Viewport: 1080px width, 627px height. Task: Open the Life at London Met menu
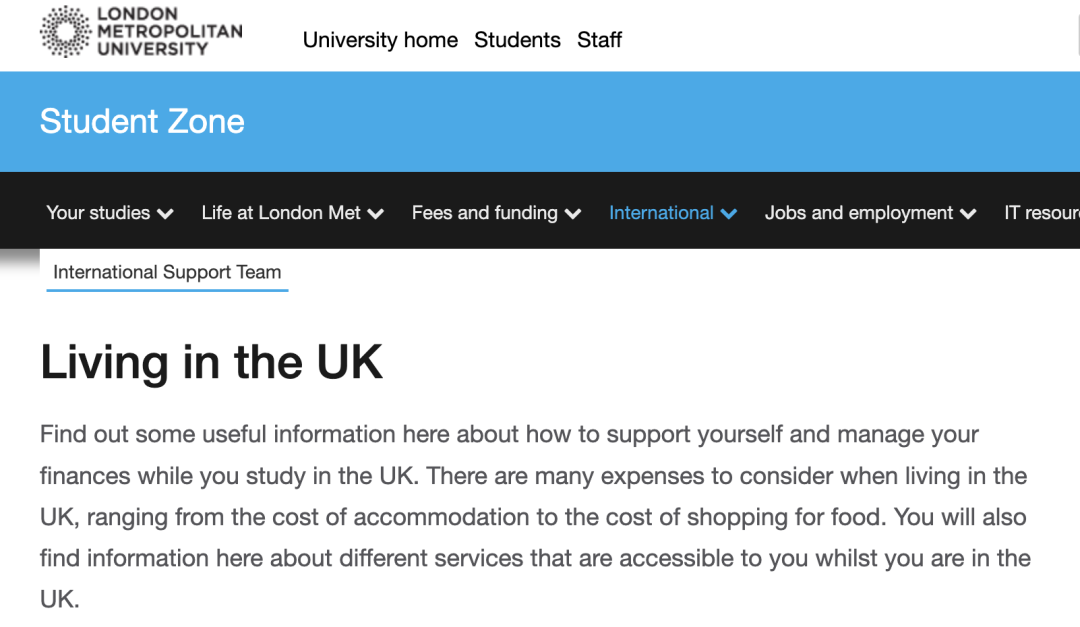pyautogui.click(x=281, y=213)
